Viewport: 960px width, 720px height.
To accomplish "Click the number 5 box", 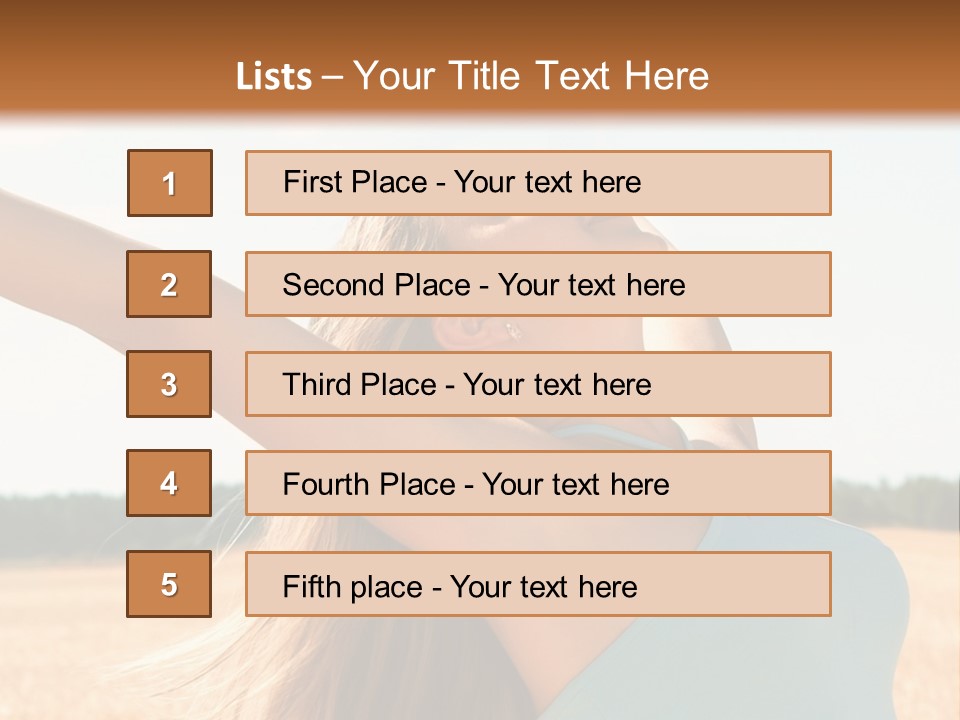I will pos(169,584).
